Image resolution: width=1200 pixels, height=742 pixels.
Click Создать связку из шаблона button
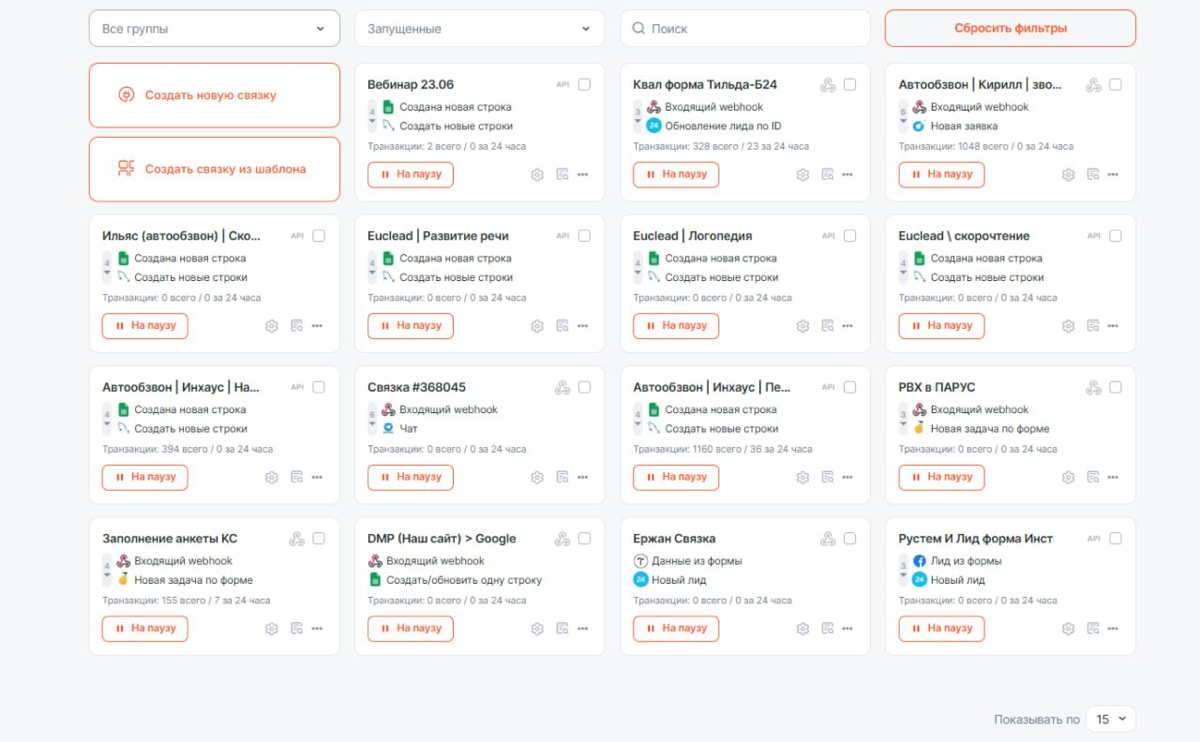tap(214, 169)
